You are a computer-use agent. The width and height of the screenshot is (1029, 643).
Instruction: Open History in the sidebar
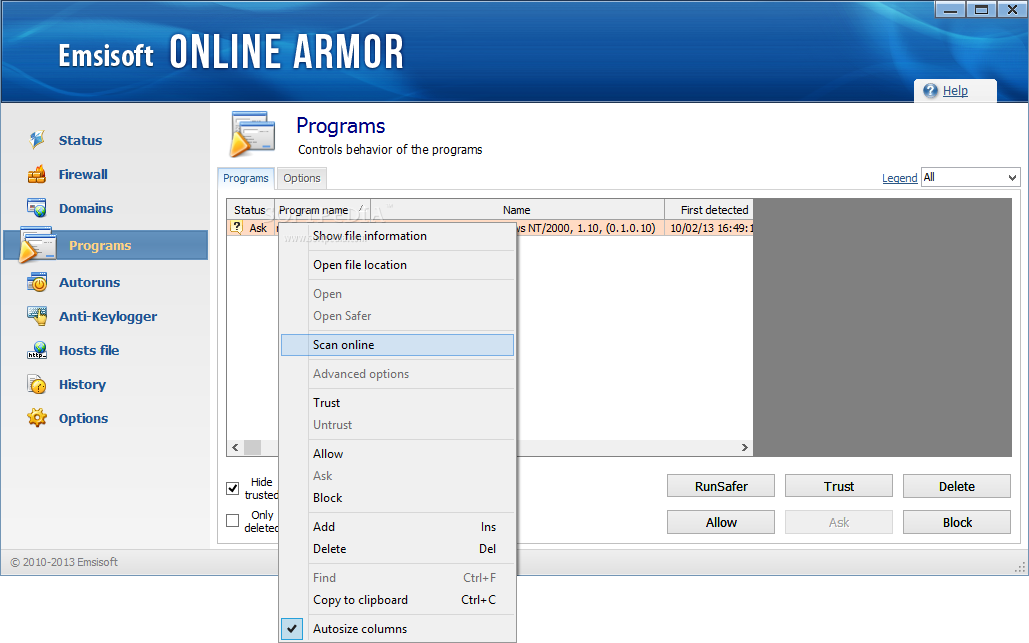(x=82, y=384)
